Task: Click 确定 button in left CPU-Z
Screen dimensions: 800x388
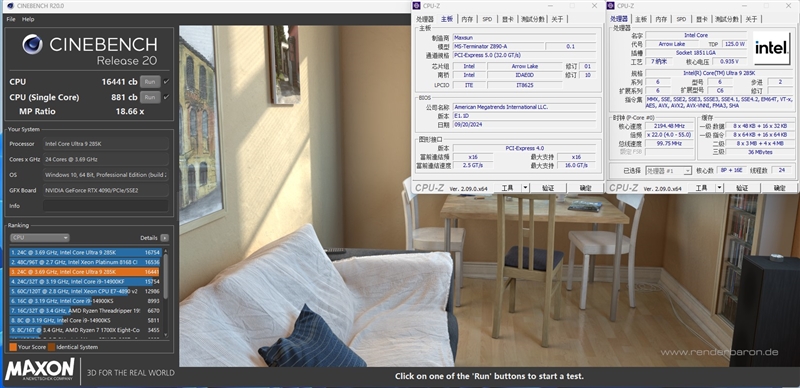Action: click(x=586, y=188)
